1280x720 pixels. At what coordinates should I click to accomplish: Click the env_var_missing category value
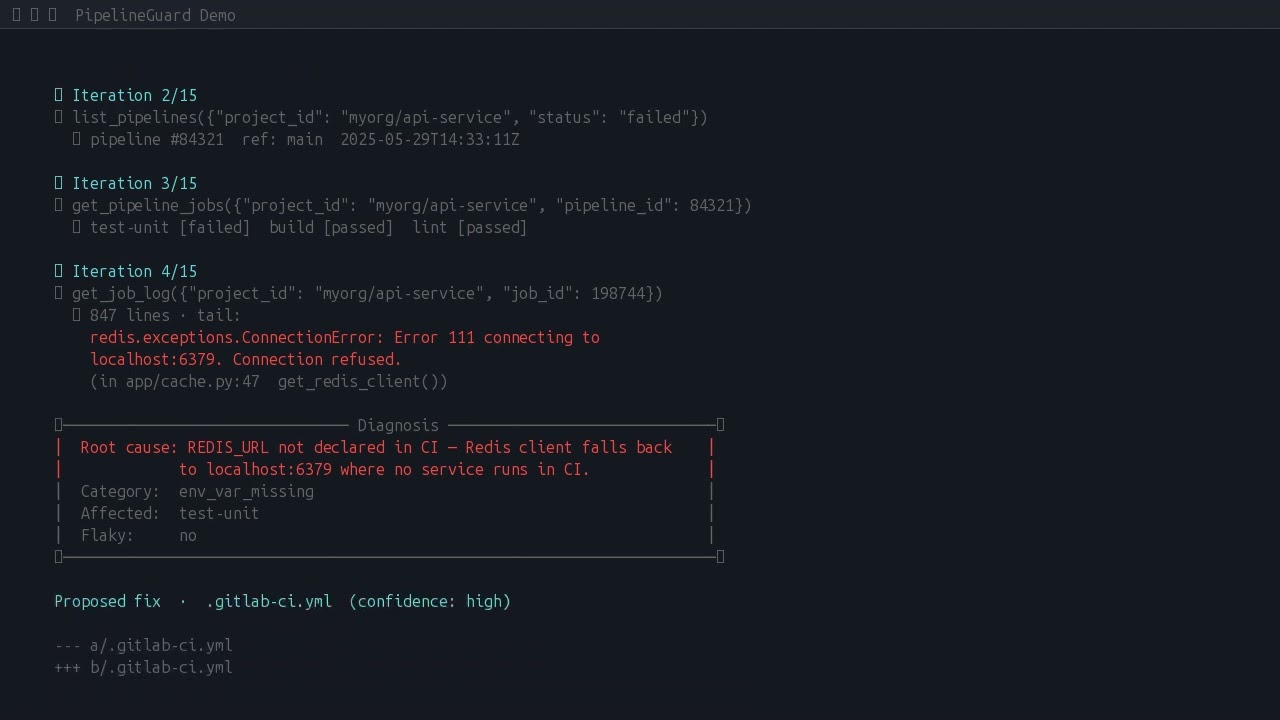246,491
